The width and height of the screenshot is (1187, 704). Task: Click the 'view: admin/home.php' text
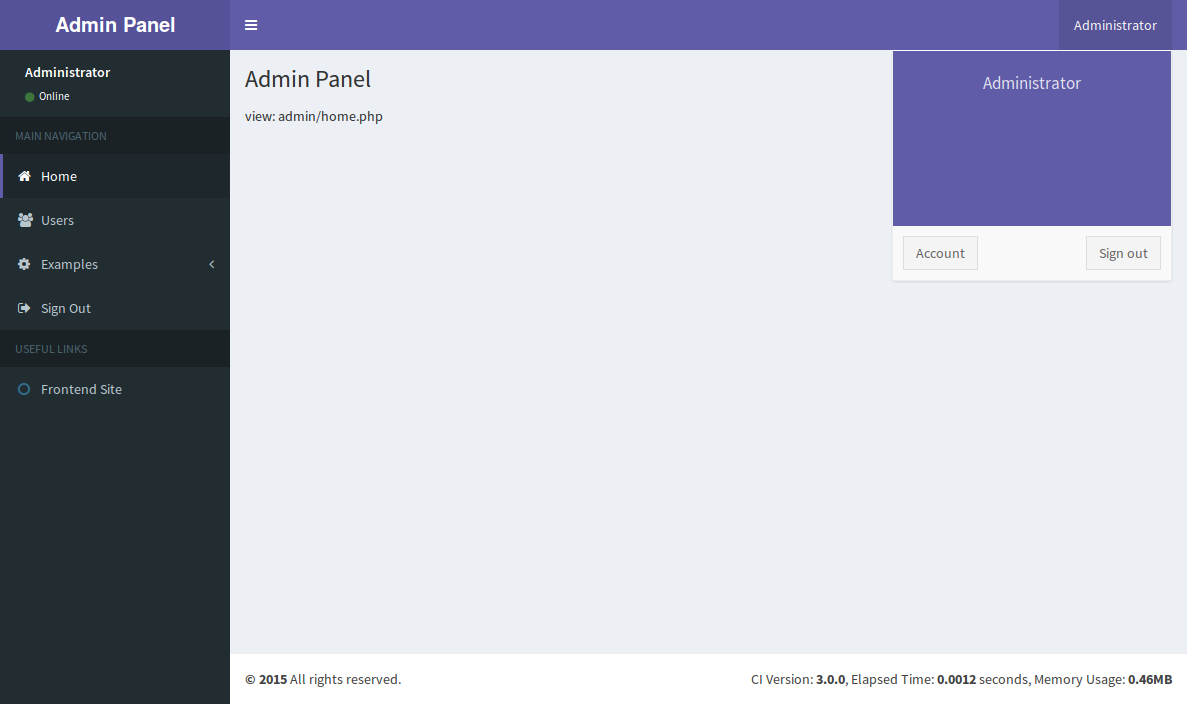coord(313,117)
